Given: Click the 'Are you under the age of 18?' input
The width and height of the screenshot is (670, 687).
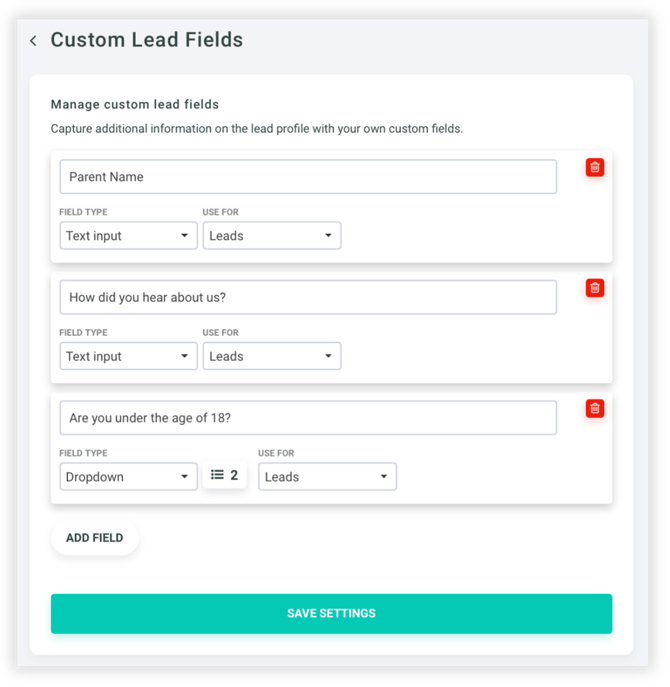Looking at the screenshot, I should coord(307,418).
